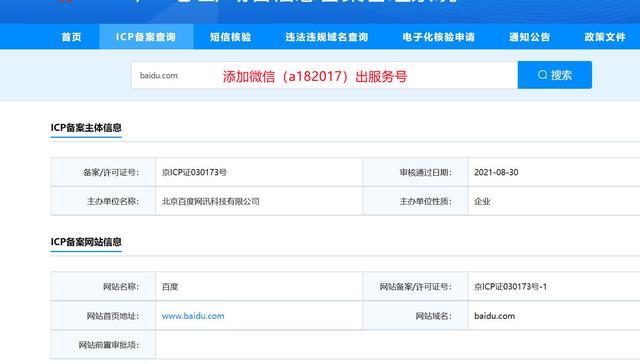Open the 首页 navigation tab
Screen dimensions: 640x364
[71, 37]
